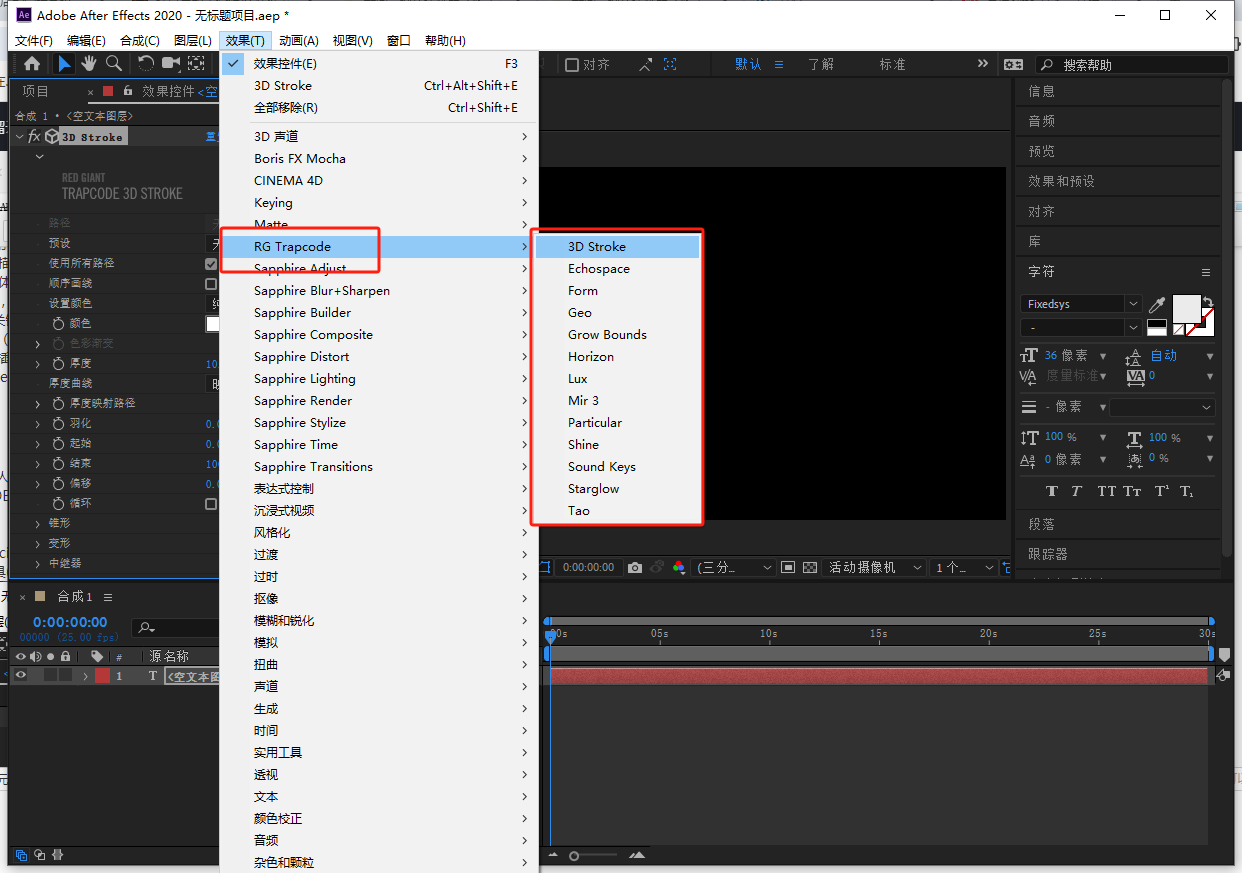
Task: Collapse the 3D Stroke effect entry
Action: (x=18, y=136)
